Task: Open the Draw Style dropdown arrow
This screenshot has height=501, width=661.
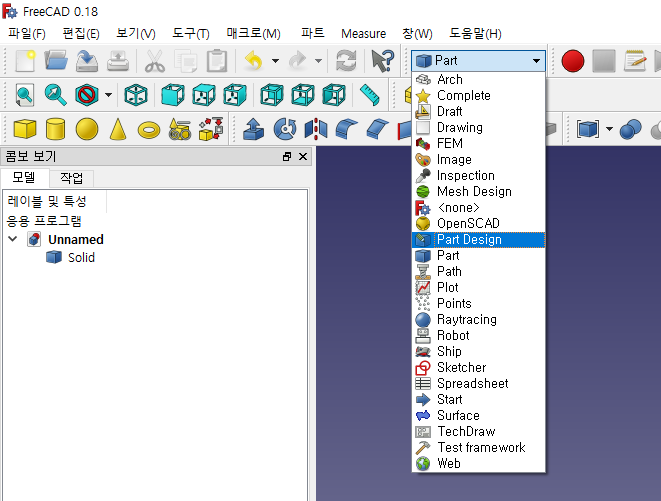Action: tap(108, 95)
